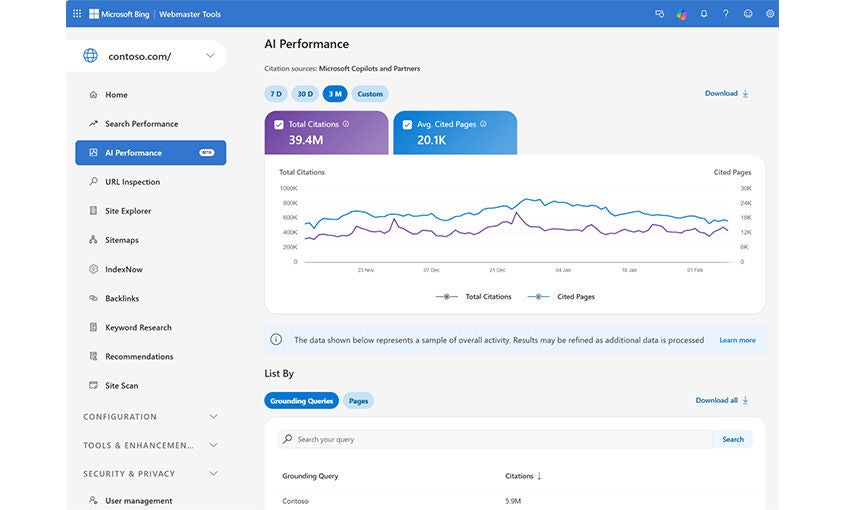Click the URL Inspection sidebar icon
Screen dimensions: 844x510
coord(93,182)
